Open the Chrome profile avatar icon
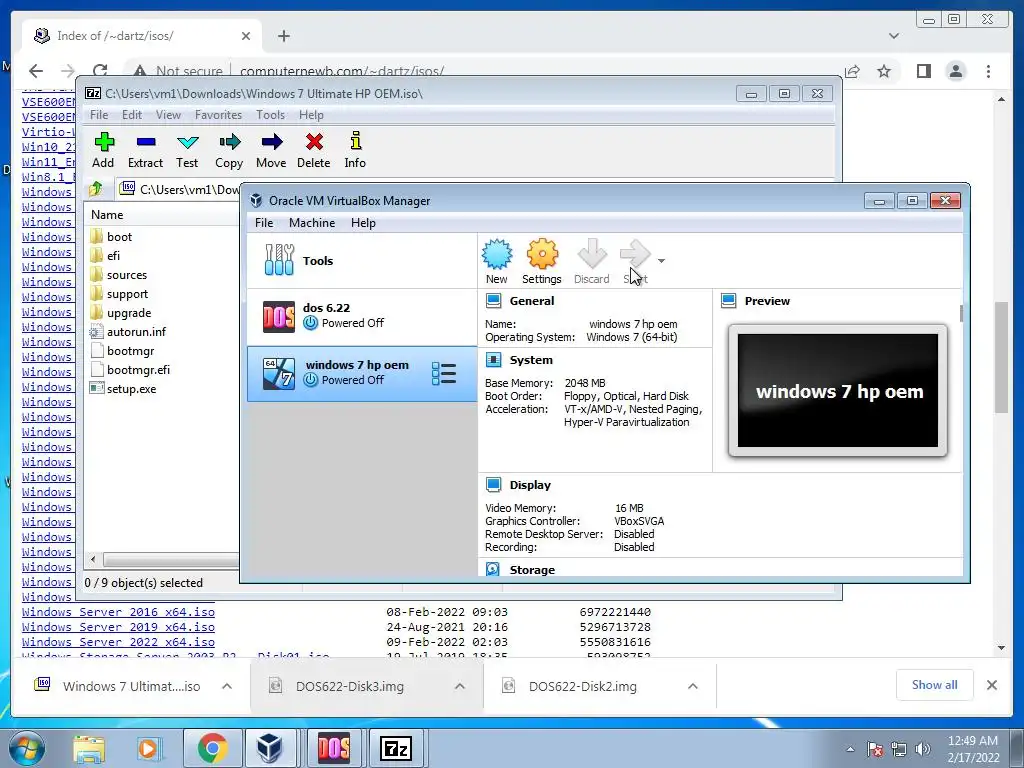Viewport: 1024px width, 768px height. pyautogui.click(x=956, y=71)
